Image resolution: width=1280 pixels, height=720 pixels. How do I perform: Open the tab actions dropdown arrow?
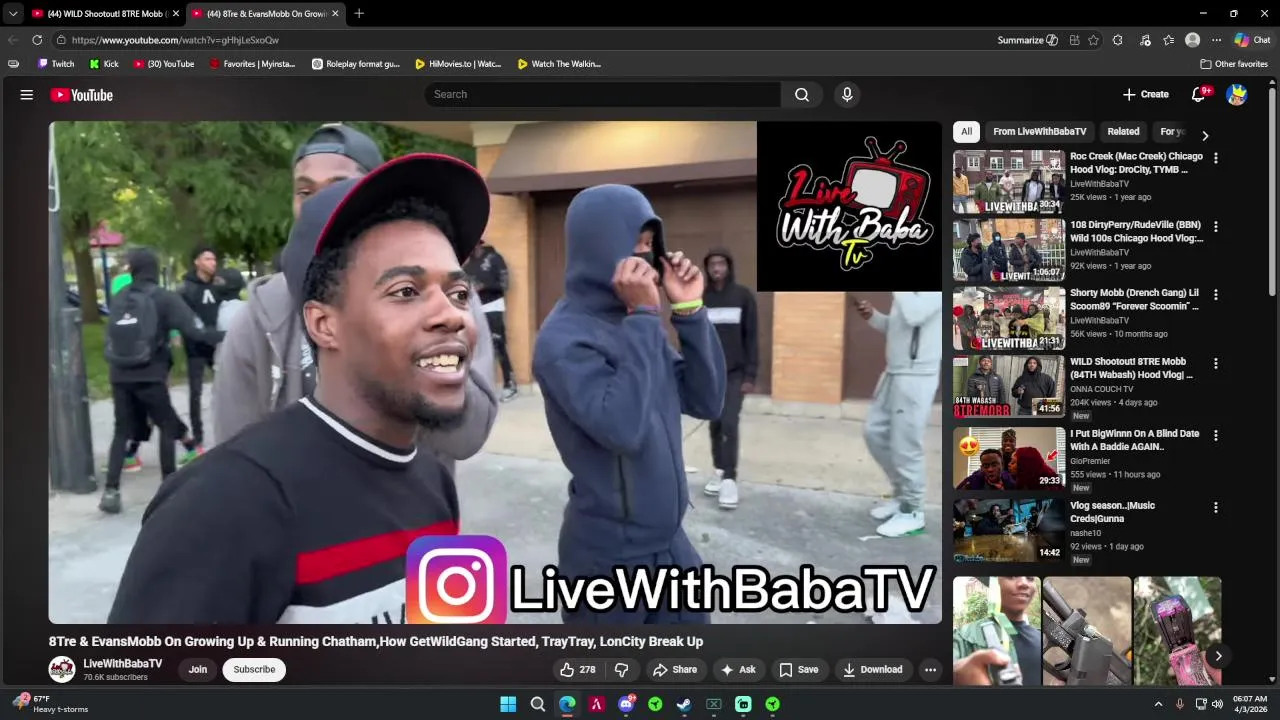click(13, 14)
